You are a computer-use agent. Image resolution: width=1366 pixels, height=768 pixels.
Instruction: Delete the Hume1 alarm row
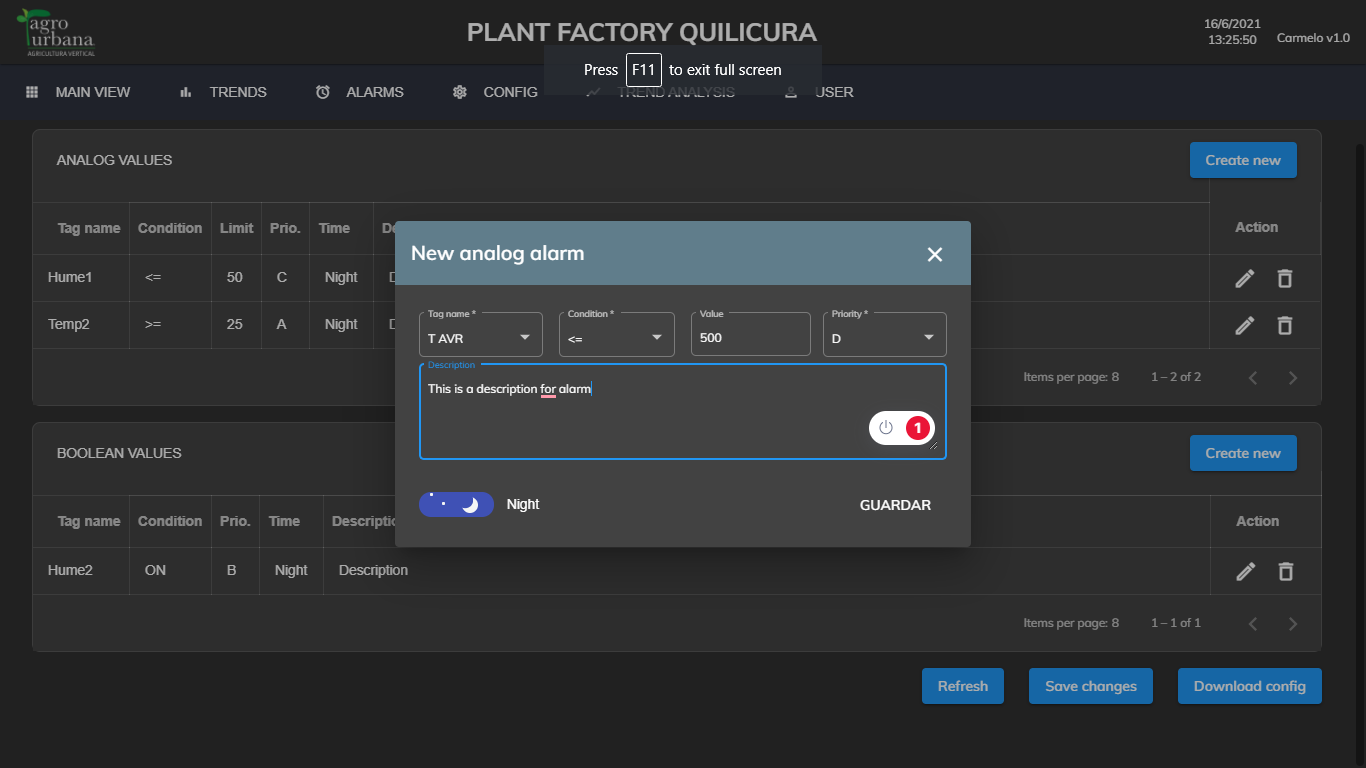click(x=1285, y=278)
